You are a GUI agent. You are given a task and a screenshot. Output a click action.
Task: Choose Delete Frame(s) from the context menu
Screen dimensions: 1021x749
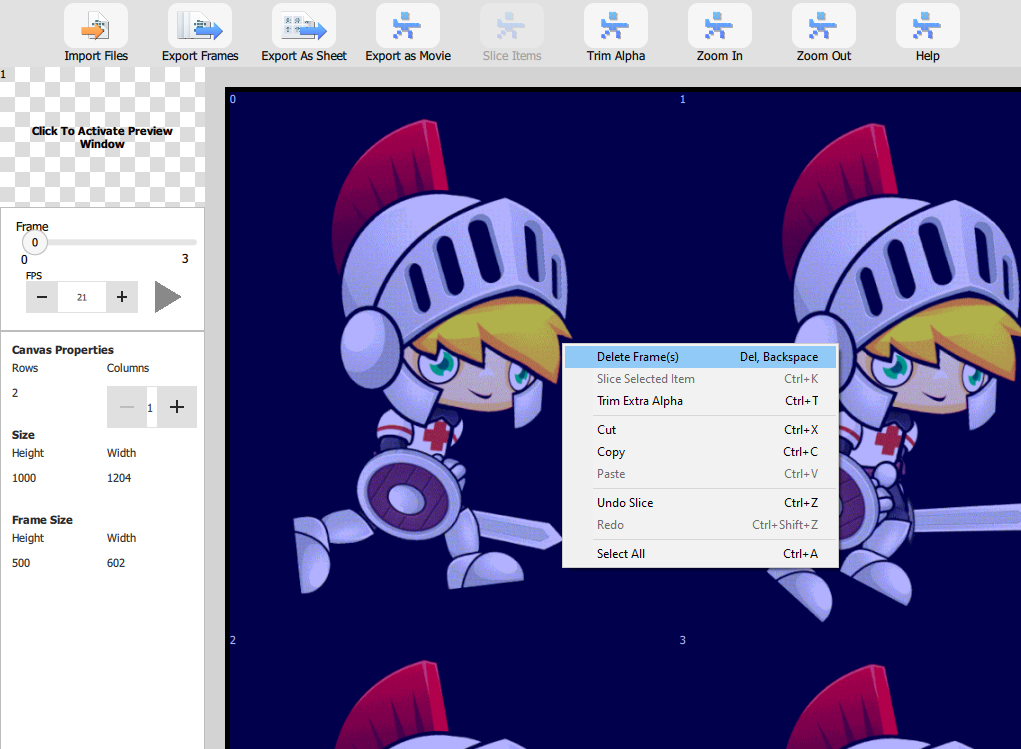tap(700, 357)
